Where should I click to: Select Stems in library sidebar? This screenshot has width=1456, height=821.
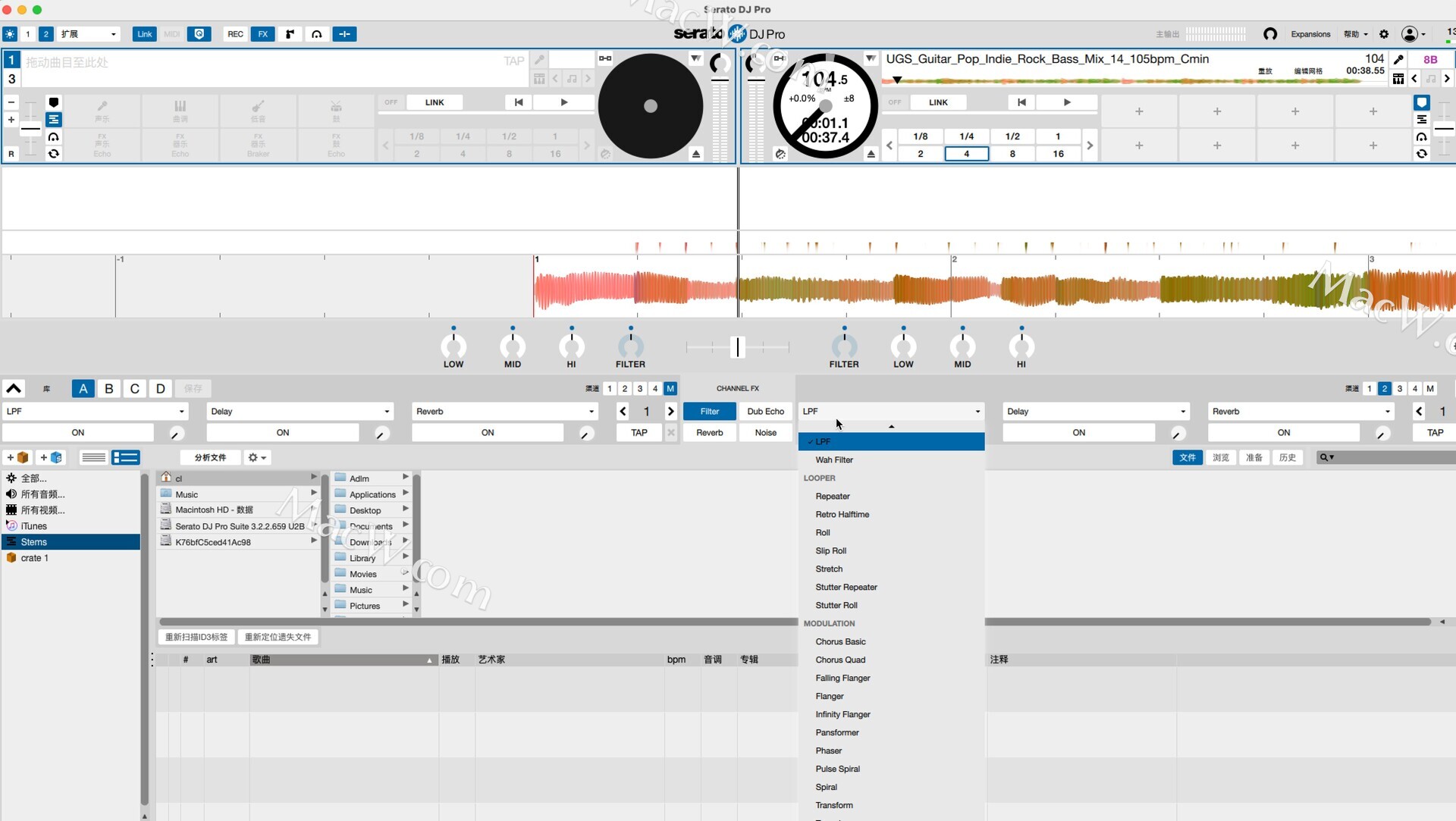click(x=71, y=542)
